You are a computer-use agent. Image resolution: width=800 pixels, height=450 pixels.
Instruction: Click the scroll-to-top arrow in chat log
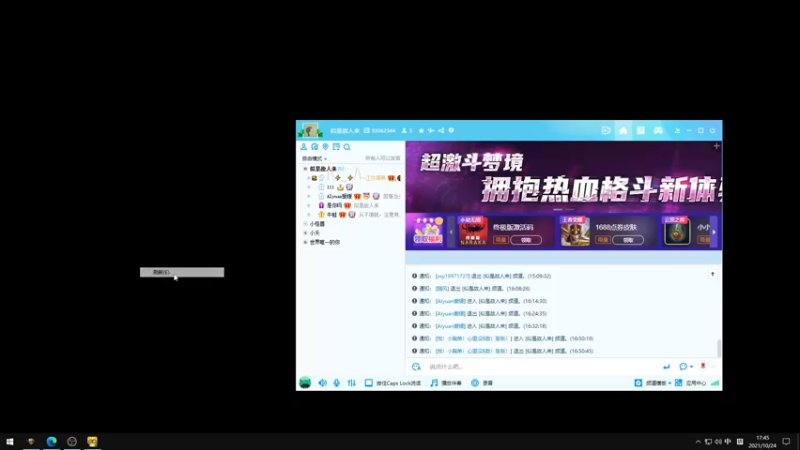713,274
